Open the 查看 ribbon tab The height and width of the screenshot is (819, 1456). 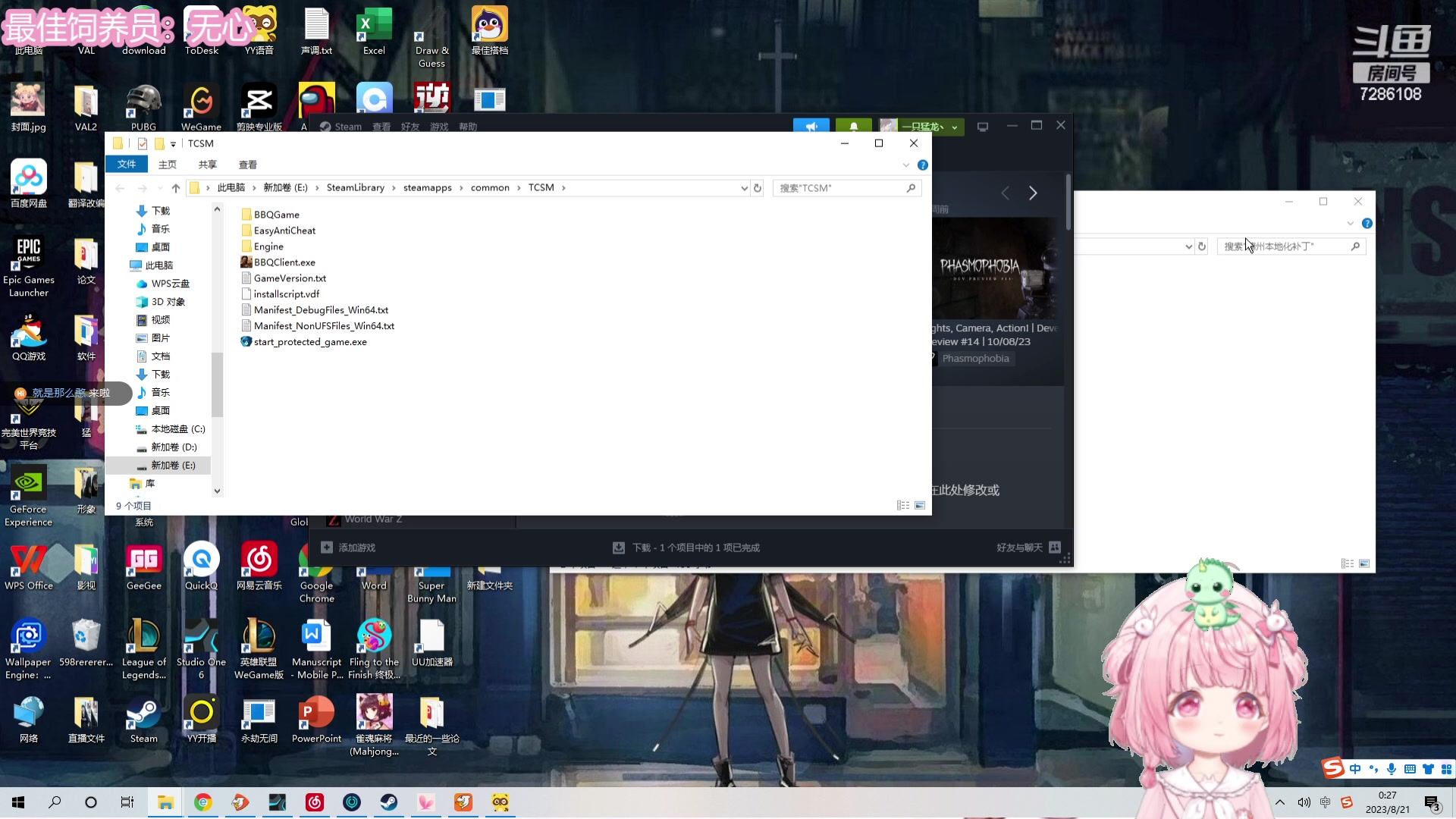click(247, 165)
